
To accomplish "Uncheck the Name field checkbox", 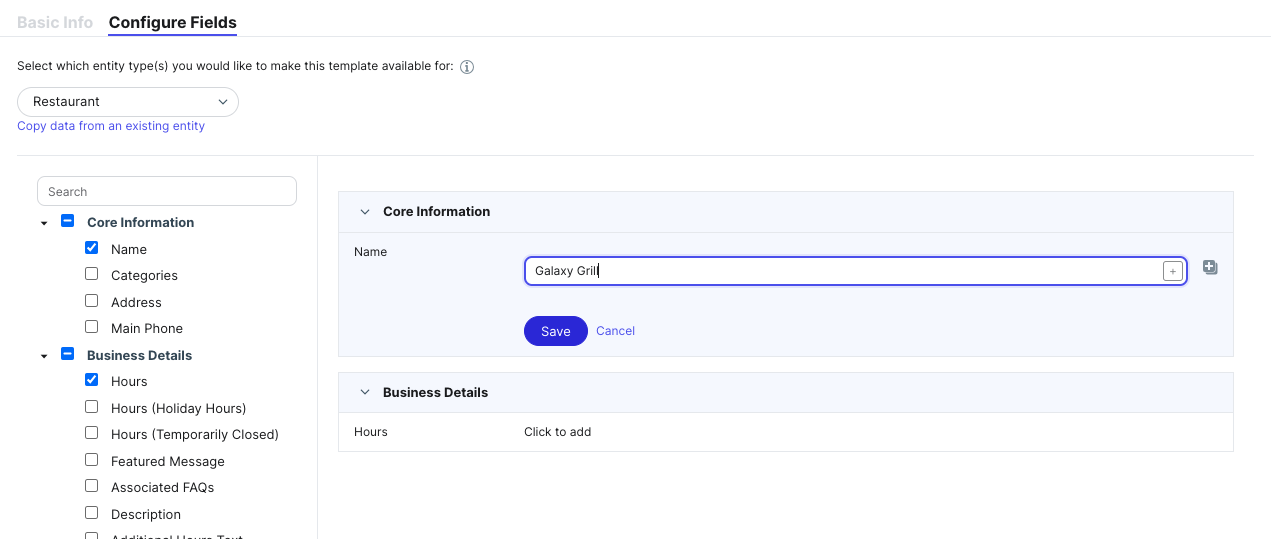I will tap(92, 248).
